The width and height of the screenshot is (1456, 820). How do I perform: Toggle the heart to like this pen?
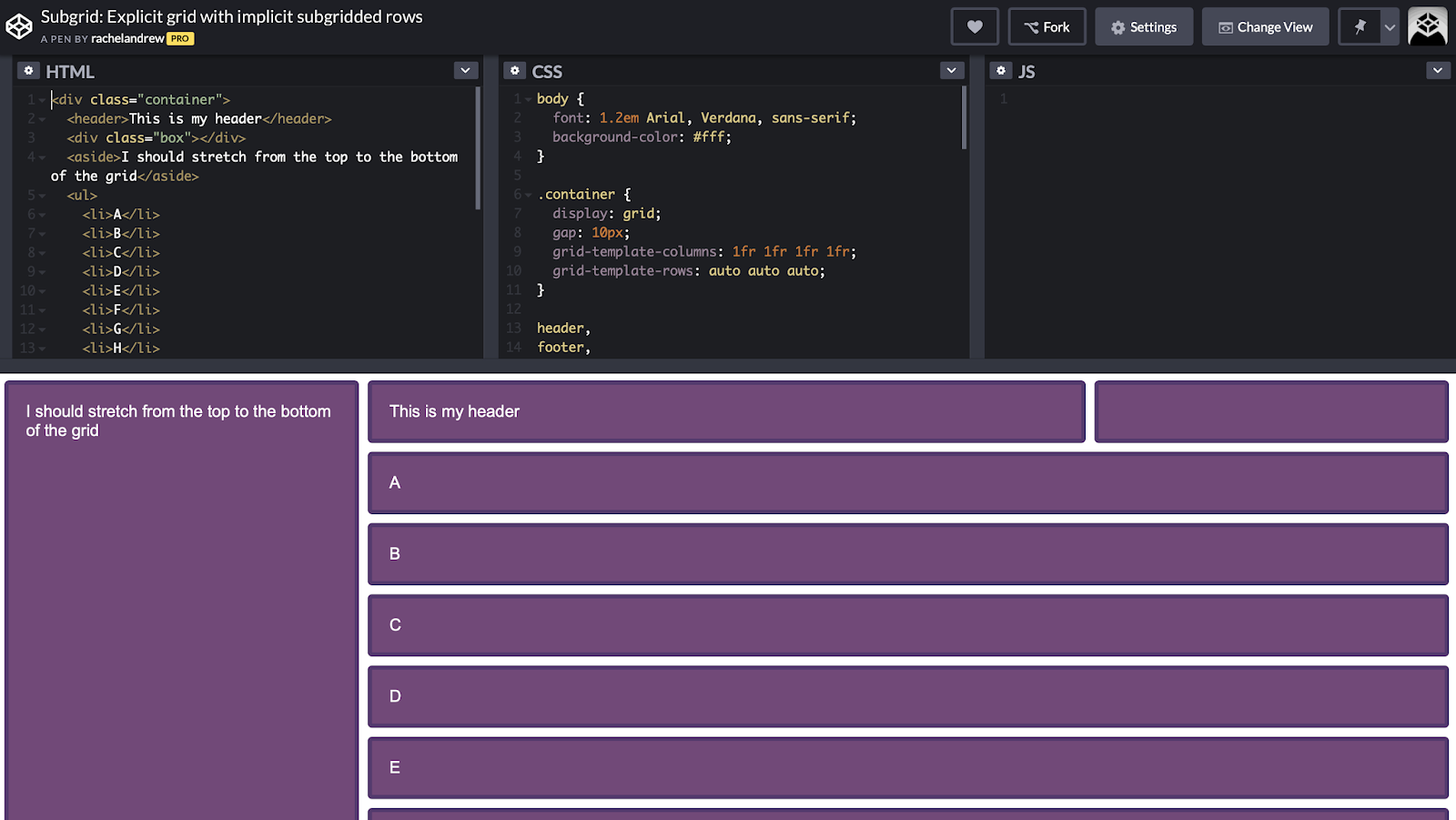point(975,26)
